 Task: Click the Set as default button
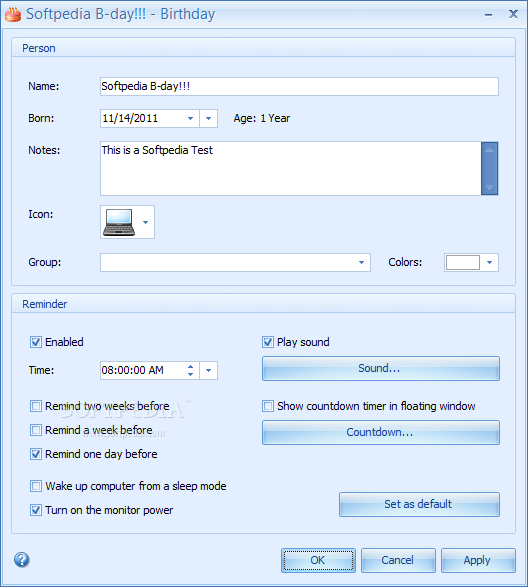click(419, 504)
